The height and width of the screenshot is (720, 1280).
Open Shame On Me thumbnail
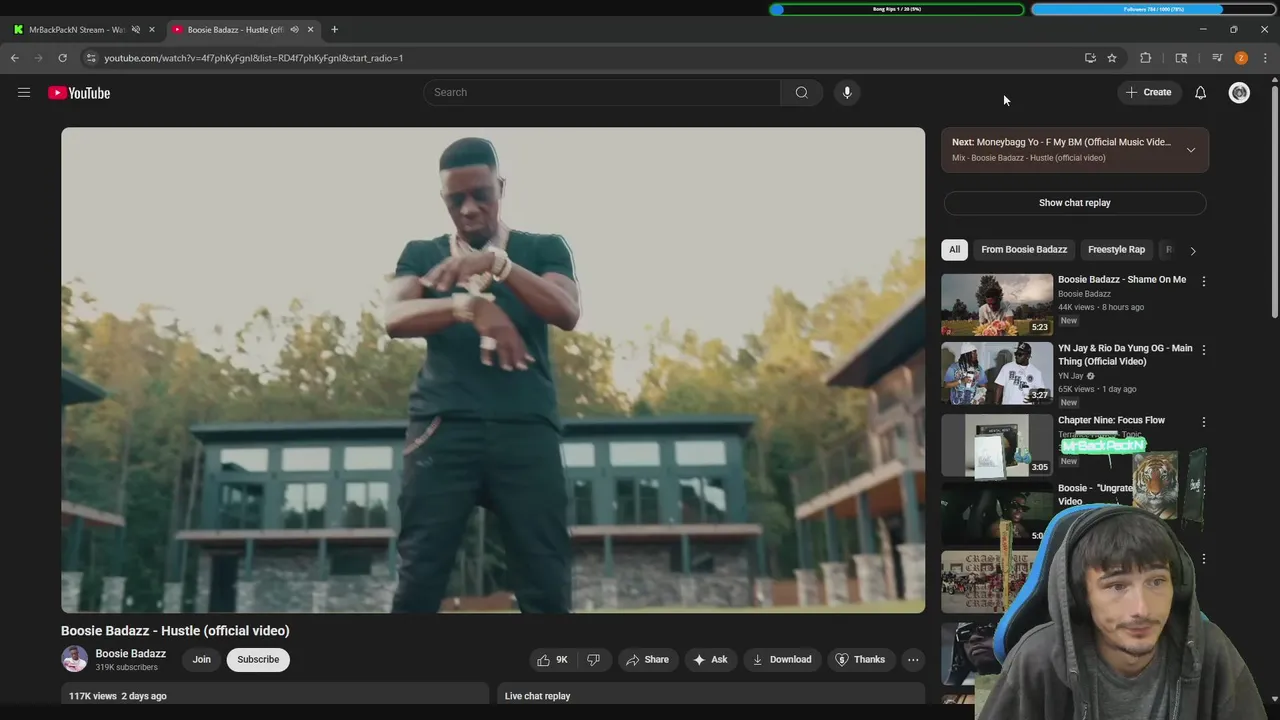tap(997, 304)
